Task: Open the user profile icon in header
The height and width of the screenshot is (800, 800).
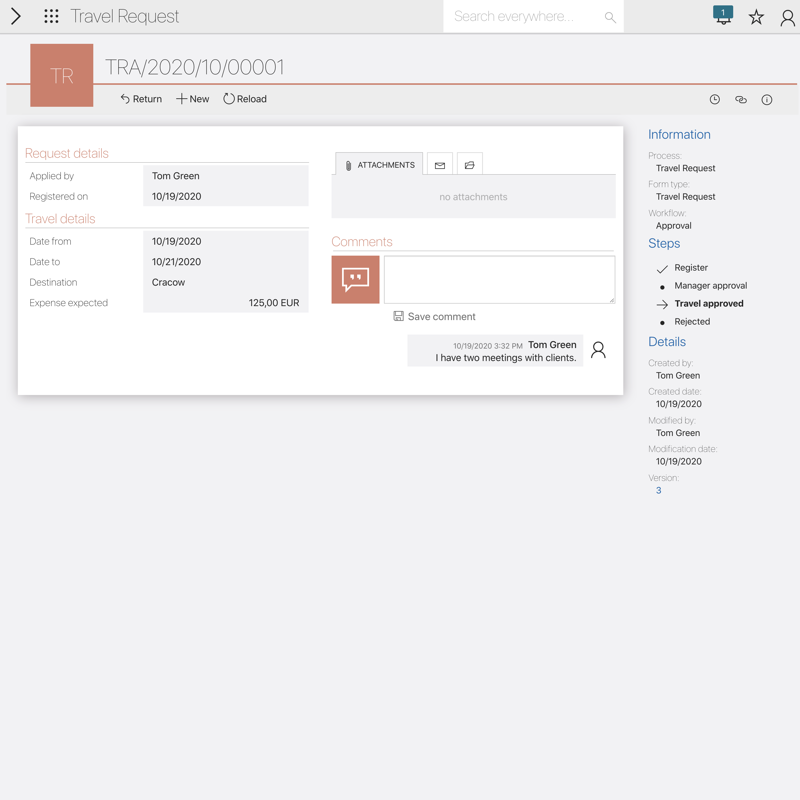Action: click(787, 17)
